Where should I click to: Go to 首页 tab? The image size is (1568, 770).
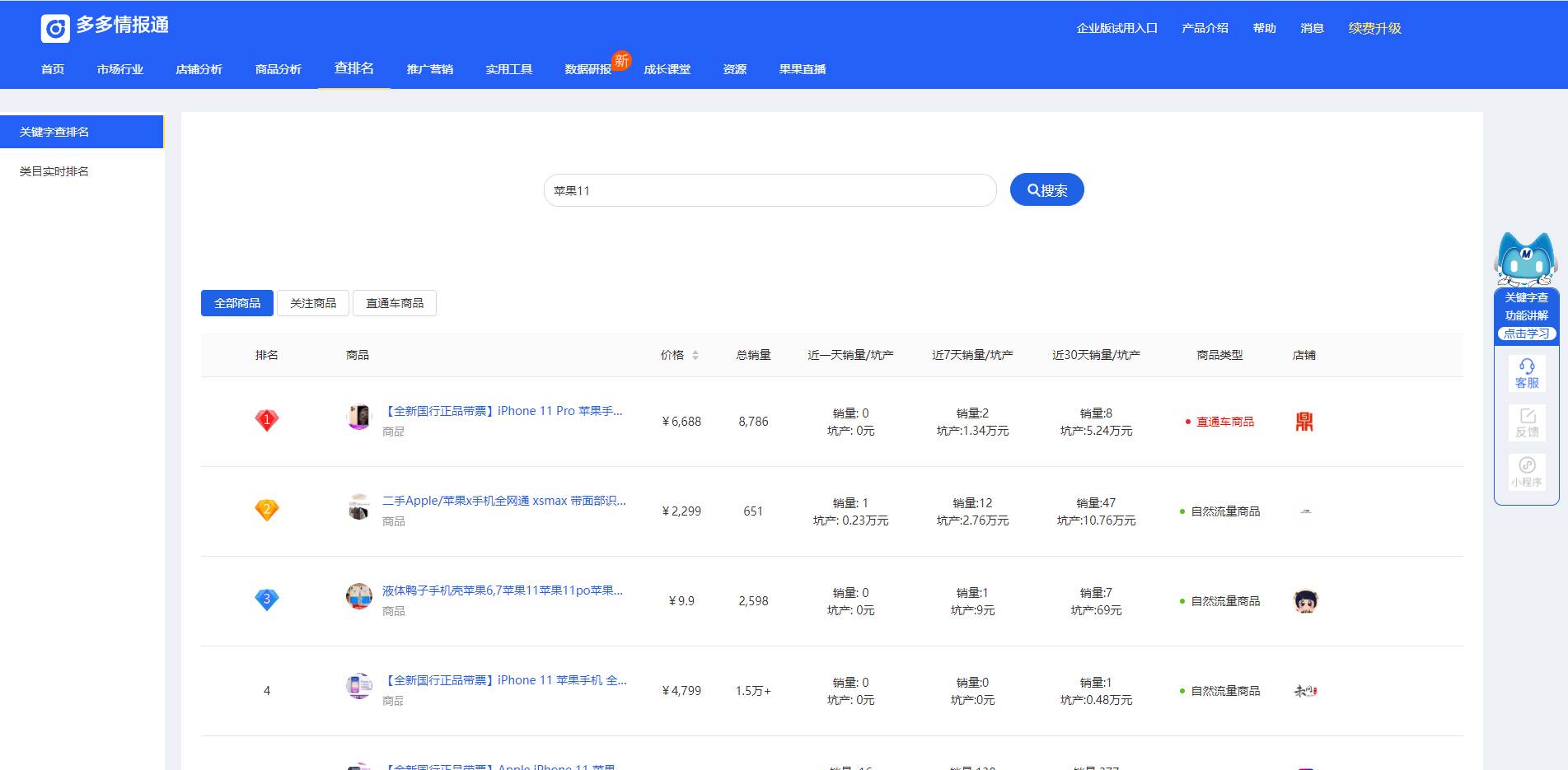(53, 69)
